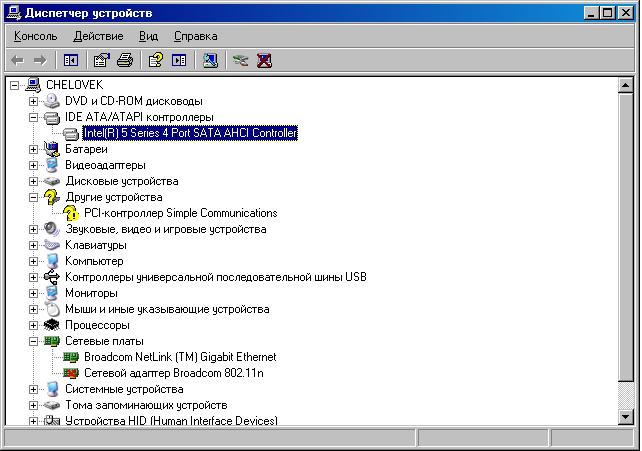Image resolution: width=642 pixels, height=451 pixels.
Task: Select the Мониторы label
Action: [x=91, y=293]
